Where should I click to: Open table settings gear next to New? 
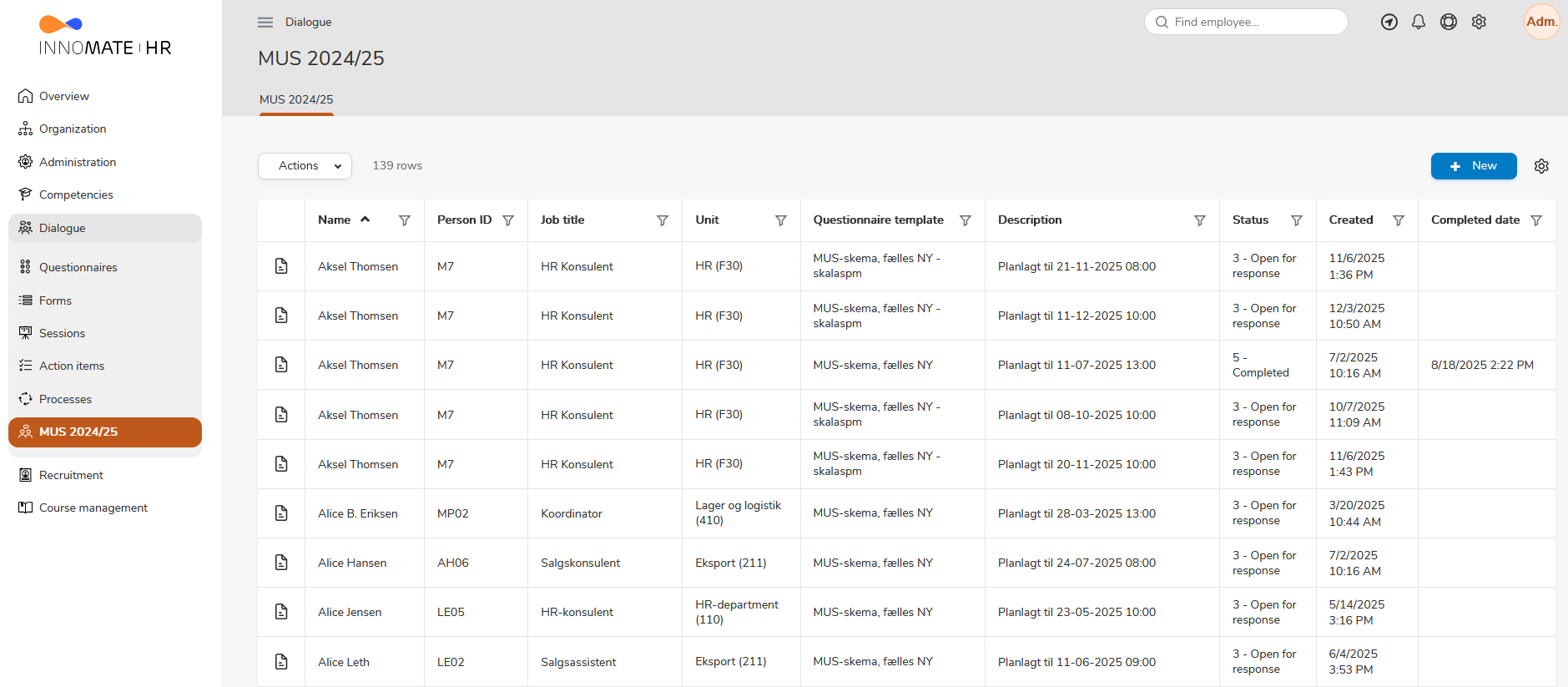coord(1541,166)
